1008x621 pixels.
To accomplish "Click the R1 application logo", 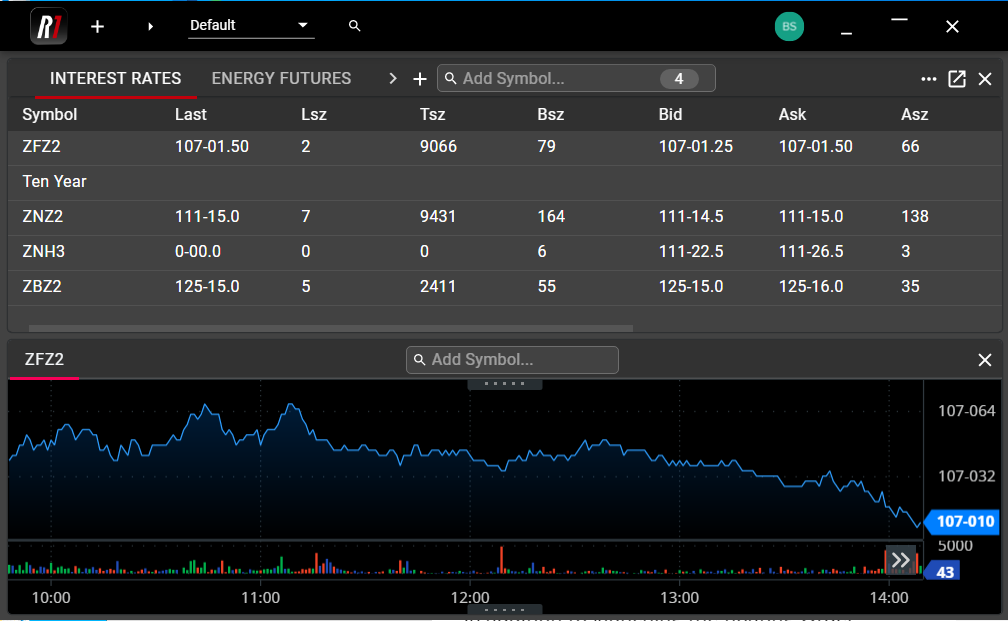I will point(48,26).
